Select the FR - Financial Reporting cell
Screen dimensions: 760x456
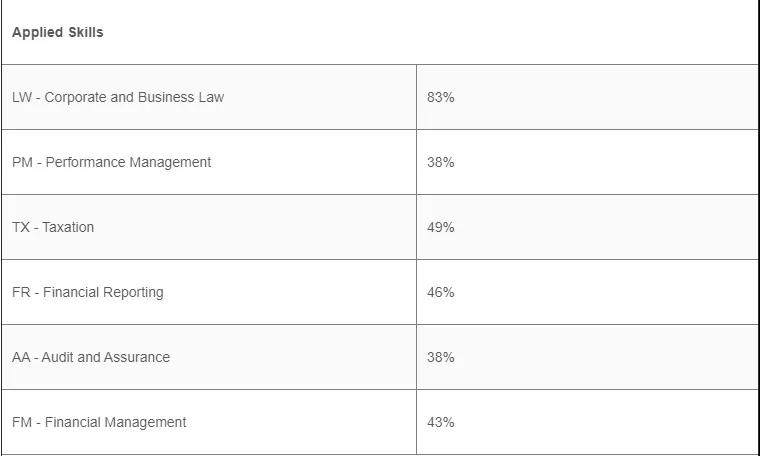[x=88, y=292]
